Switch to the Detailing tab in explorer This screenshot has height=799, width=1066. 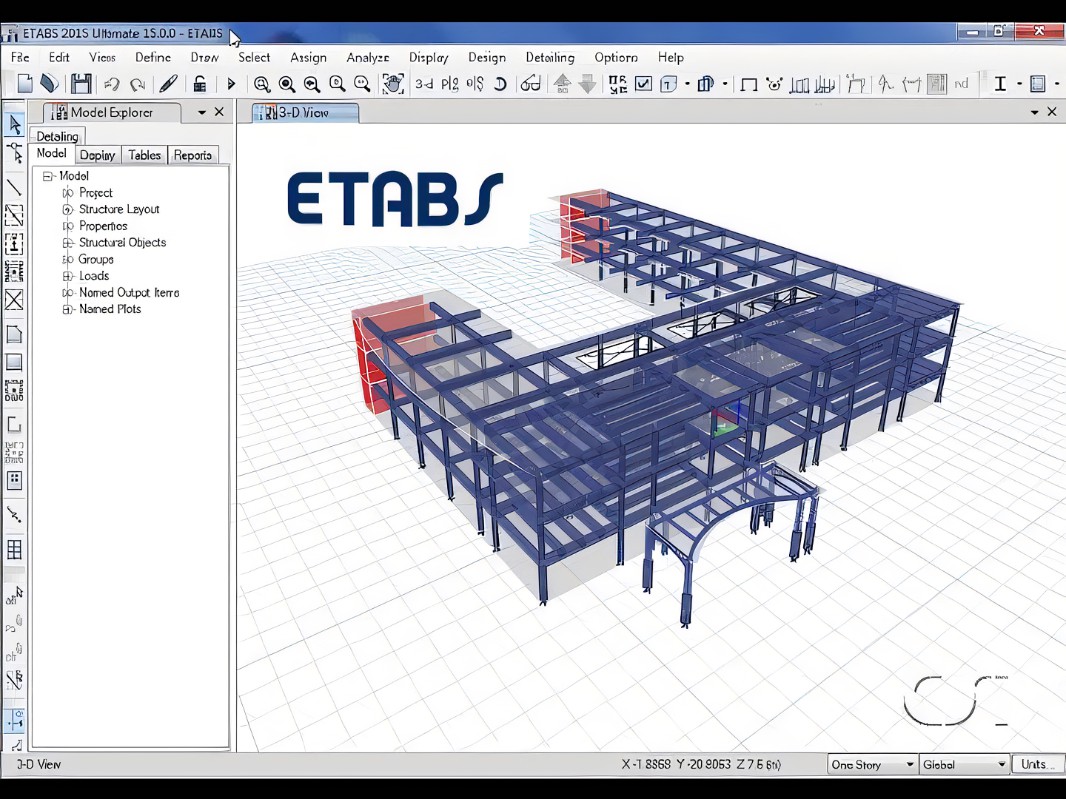57,136
